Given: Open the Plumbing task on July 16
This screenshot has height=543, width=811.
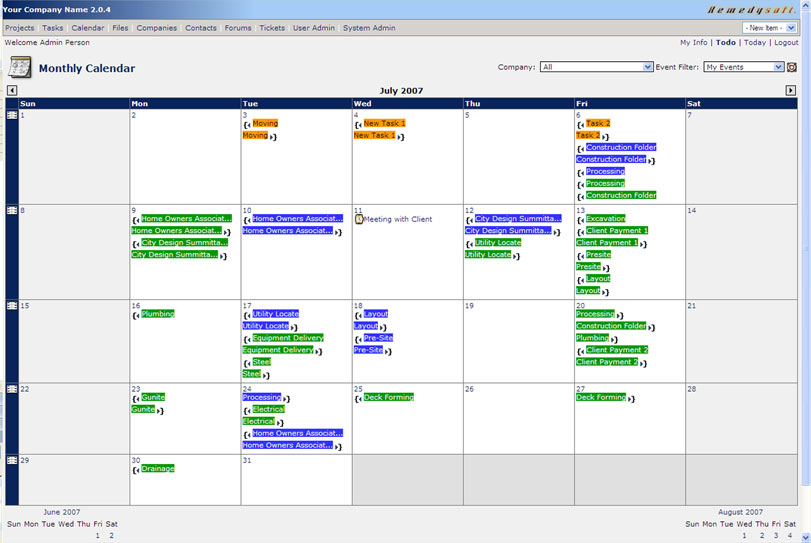Looking at the screenshot, I should 157,314.
